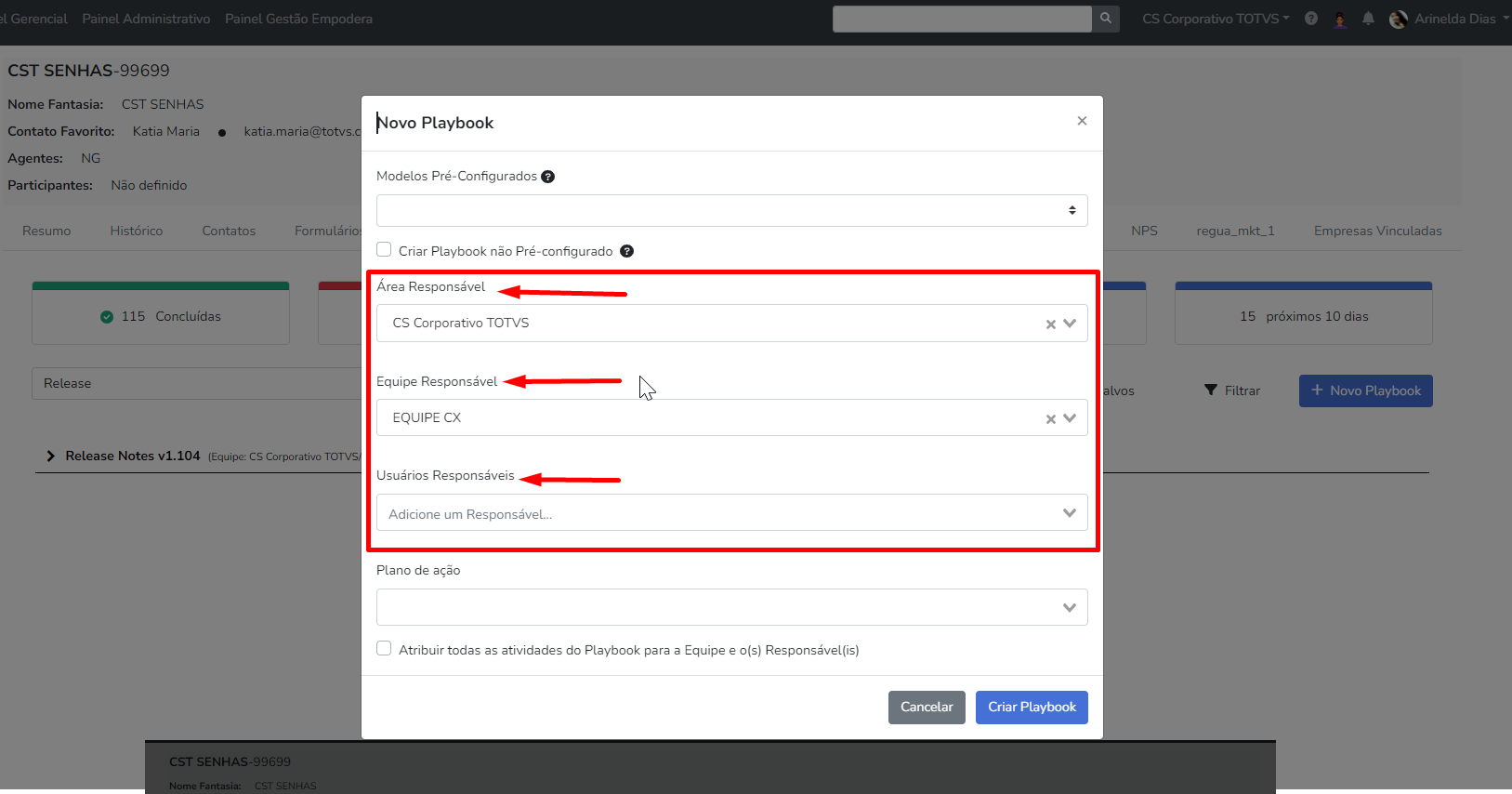
Task: Expand the Release Notes v1.104 row
Action: coord(51,457)
